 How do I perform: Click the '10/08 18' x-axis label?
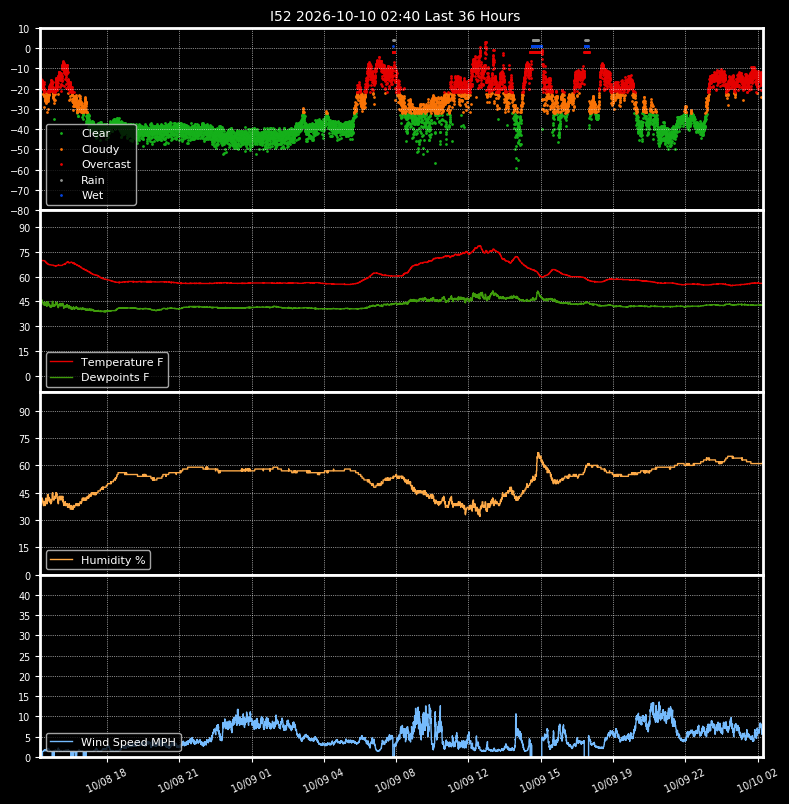(106, 780)
